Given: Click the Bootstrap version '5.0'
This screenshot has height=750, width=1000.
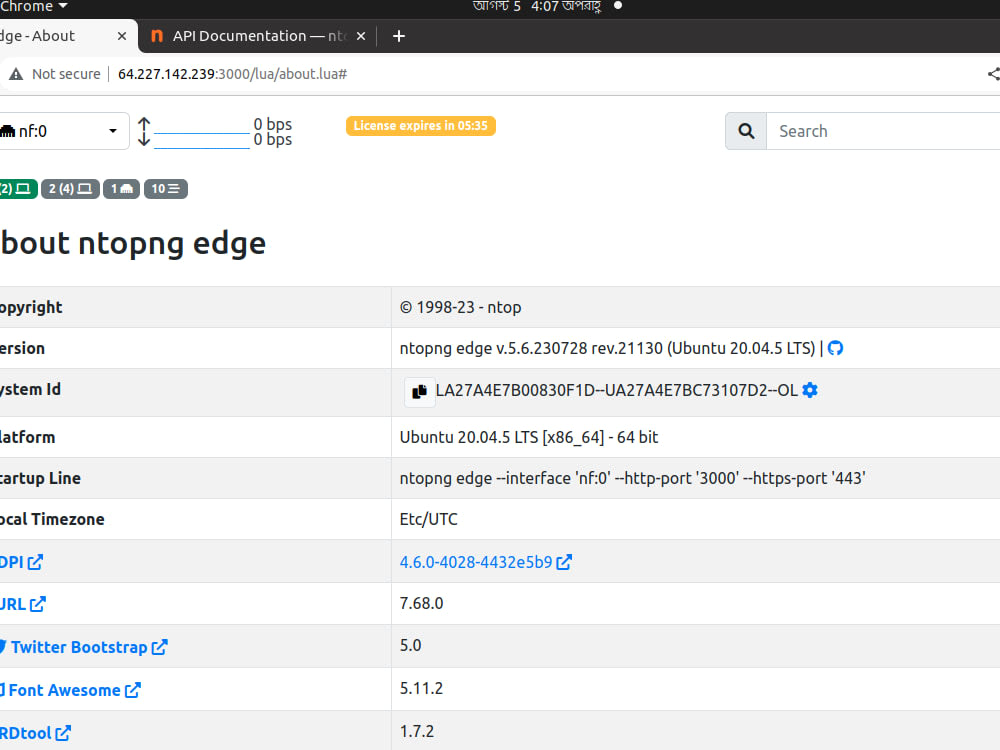Looking at the screenshot, I should [x=411, y=645].
